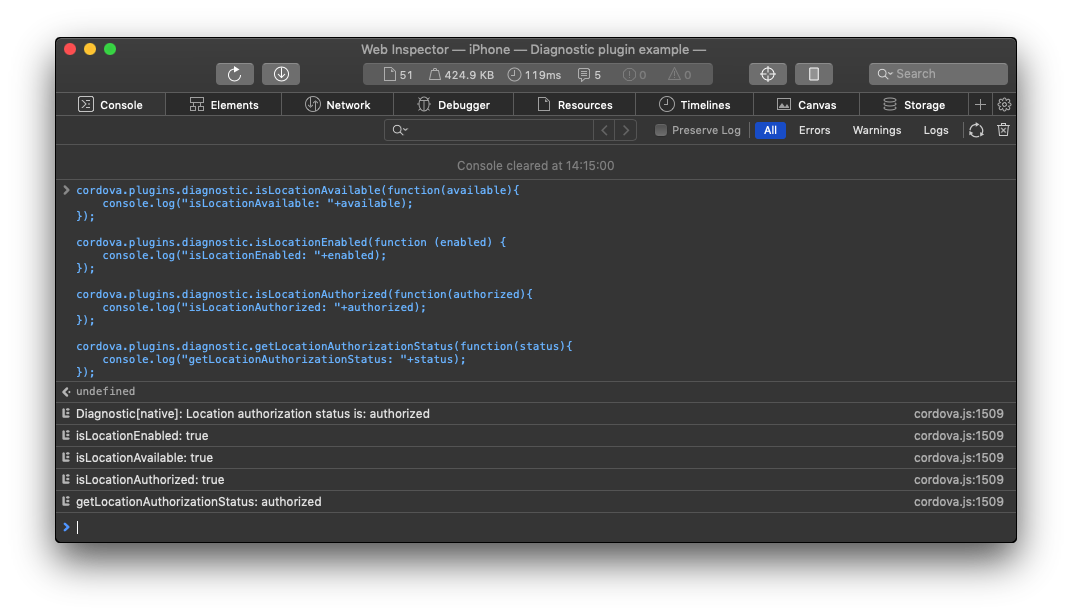This screenshot has width=1072, height=616.
Task: Reload the inspected page
Action: [234, 74]
